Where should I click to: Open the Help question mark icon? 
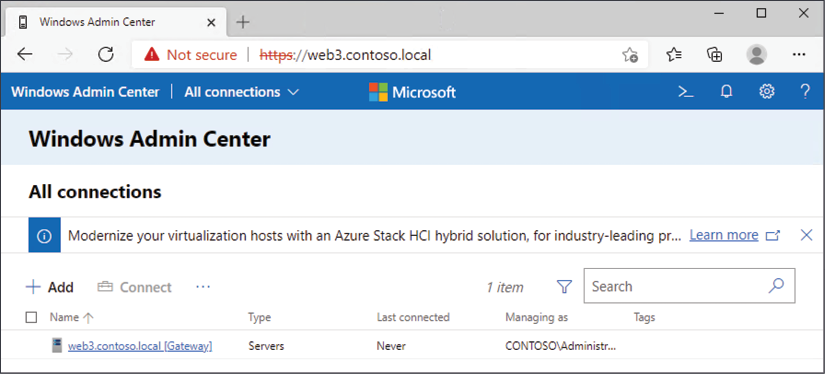tap(804, 92)
